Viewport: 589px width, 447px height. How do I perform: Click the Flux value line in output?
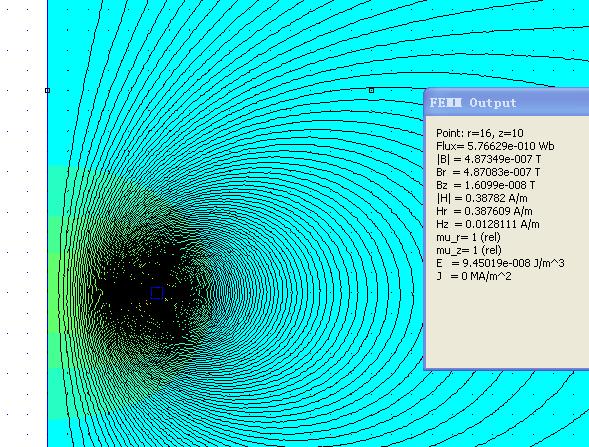(495, 146)
